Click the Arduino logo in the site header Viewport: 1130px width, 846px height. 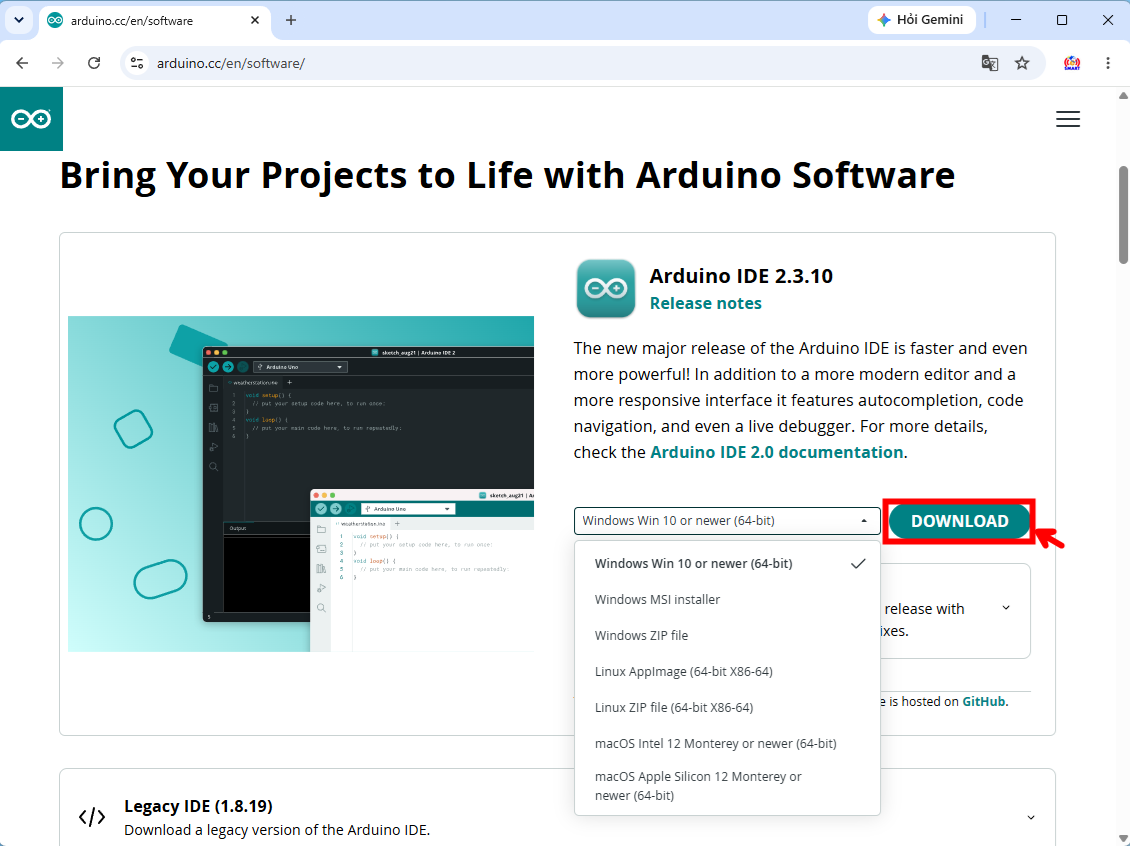click(31, 119)
